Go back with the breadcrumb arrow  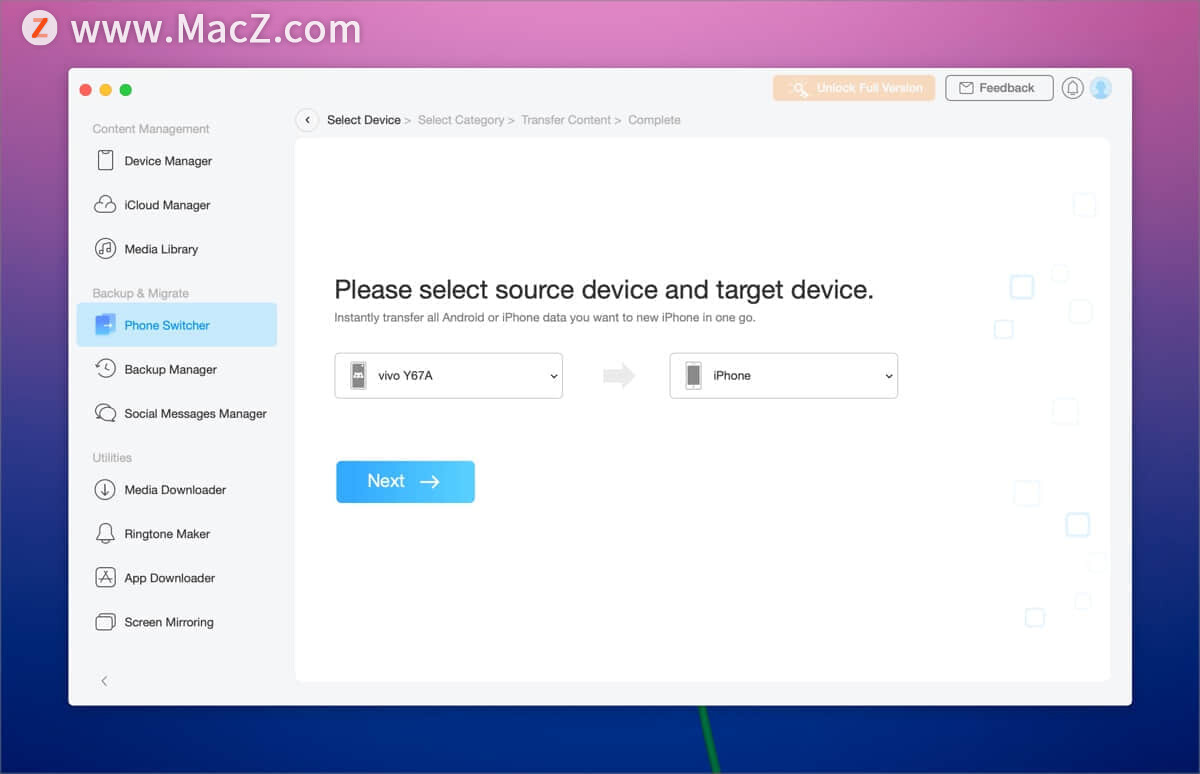[x=306, y=120]
